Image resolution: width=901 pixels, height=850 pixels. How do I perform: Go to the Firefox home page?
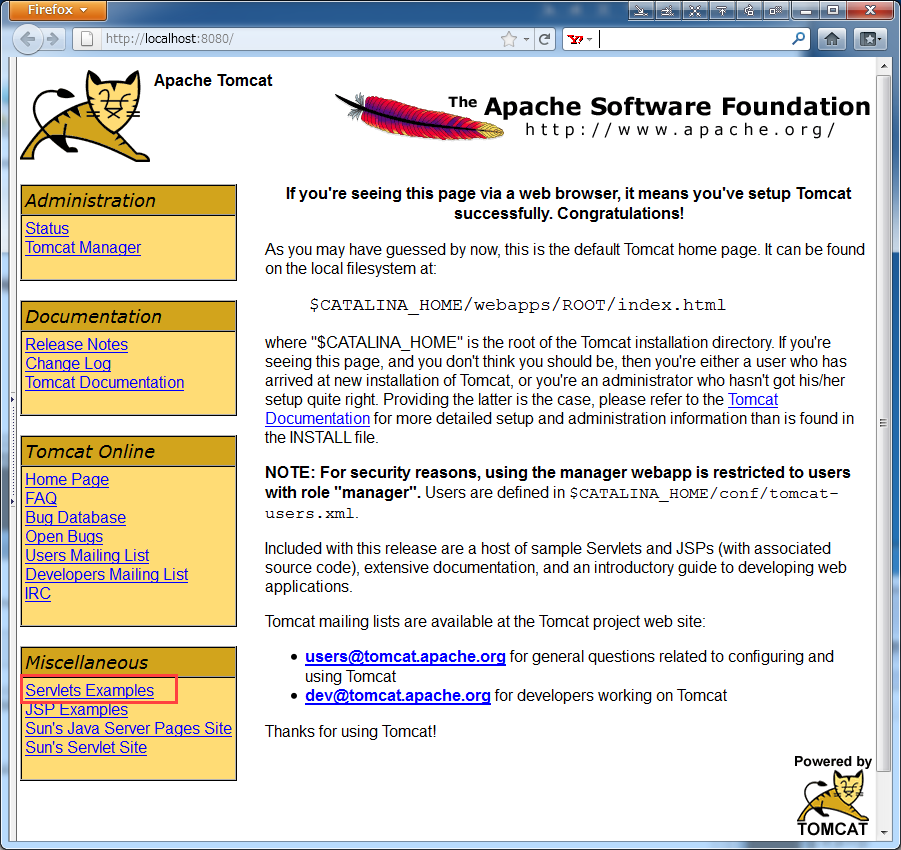(831, 39)
